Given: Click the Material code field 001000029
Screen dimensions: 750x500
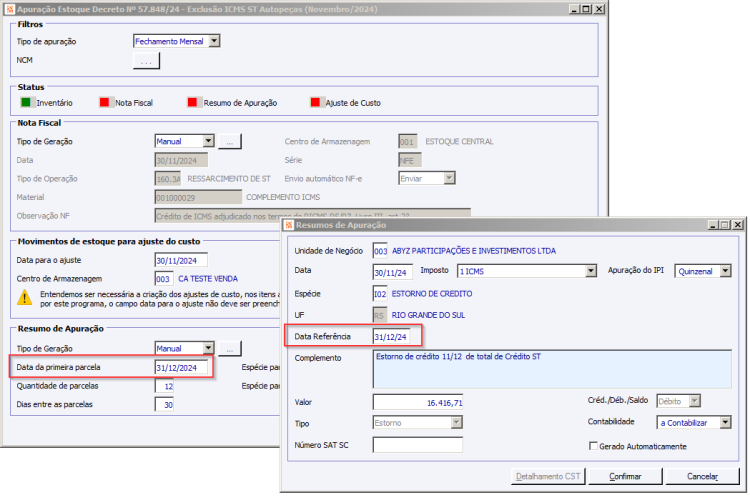Looking at the screenshot, I should tap(198, 197).
